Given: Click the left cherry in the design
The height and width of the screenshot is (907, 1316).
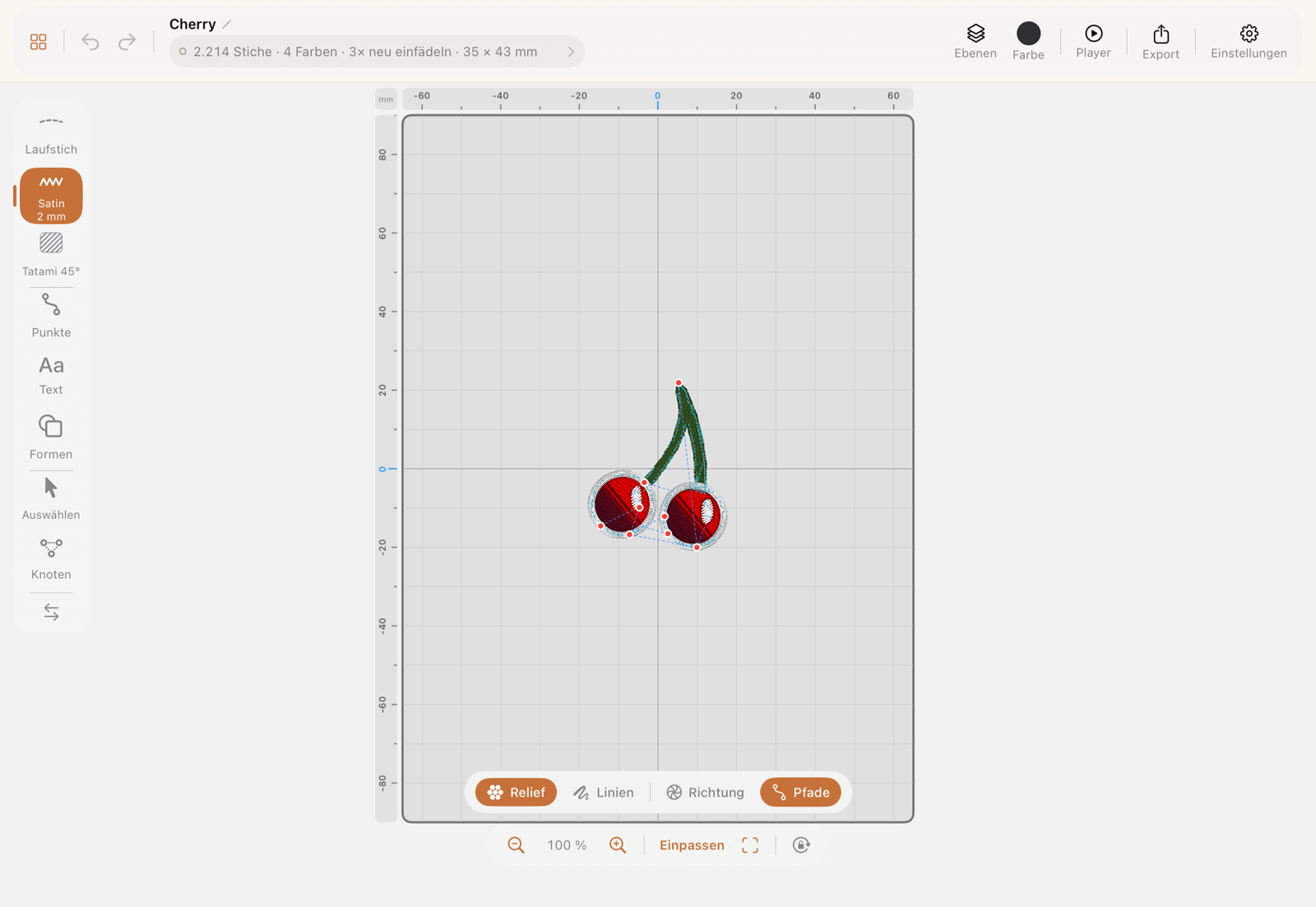Looking at the screenshot, I should [x=623, y=503].
